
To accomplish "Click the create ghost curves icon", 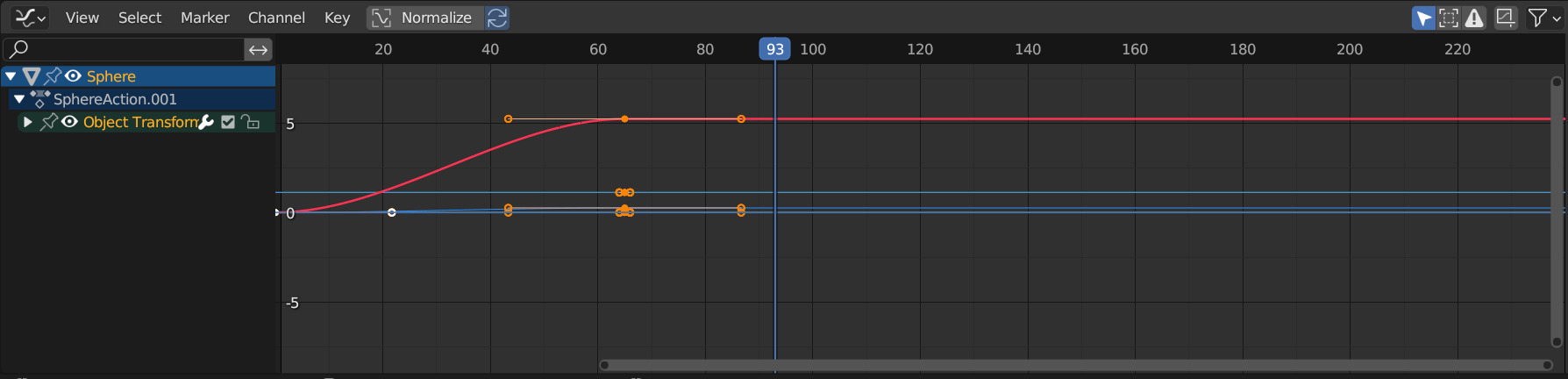I will pyautogui.click(x=1505, y=18).
